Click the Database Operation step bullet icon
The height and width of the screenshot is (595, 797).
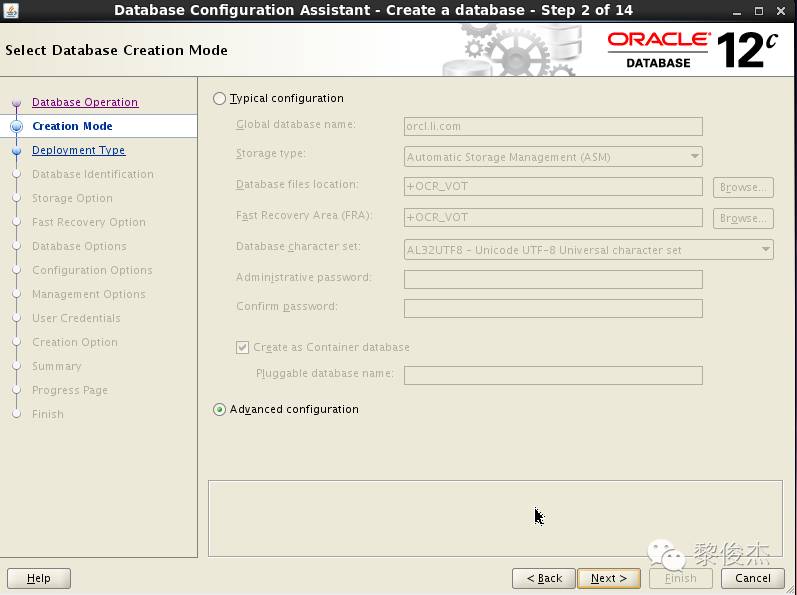coord(16,103)
